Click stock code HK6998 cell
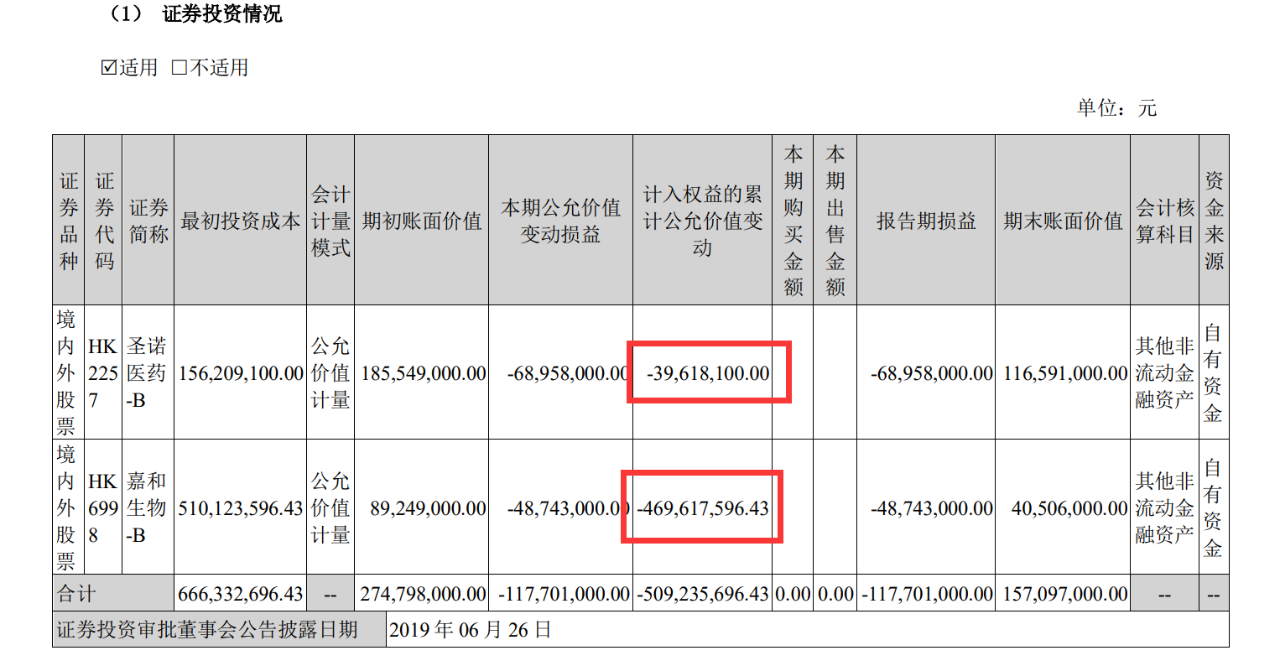1280x656 pixels. pos(104,507)
